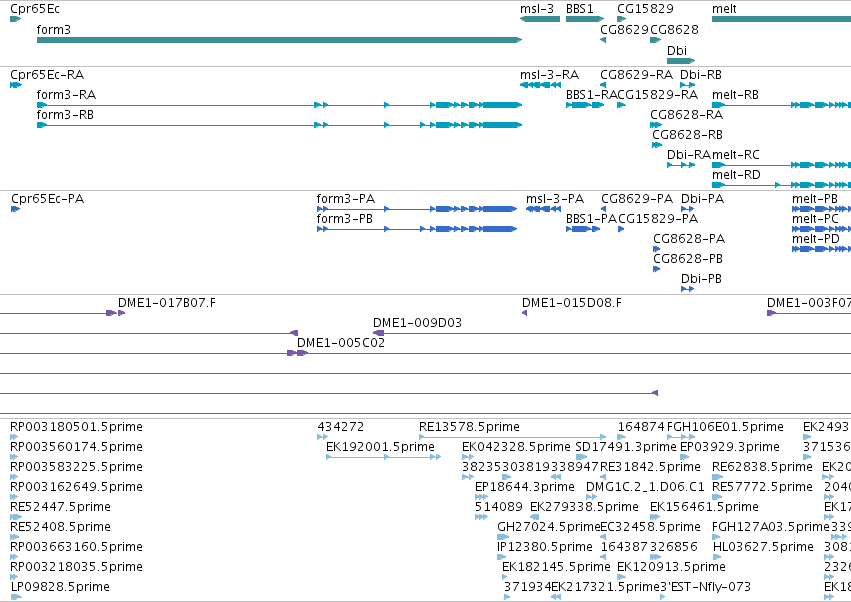Click the DME1-009D03 clone label
The width and height of the screenshot is (851, 602).
(x=417, y=324)
